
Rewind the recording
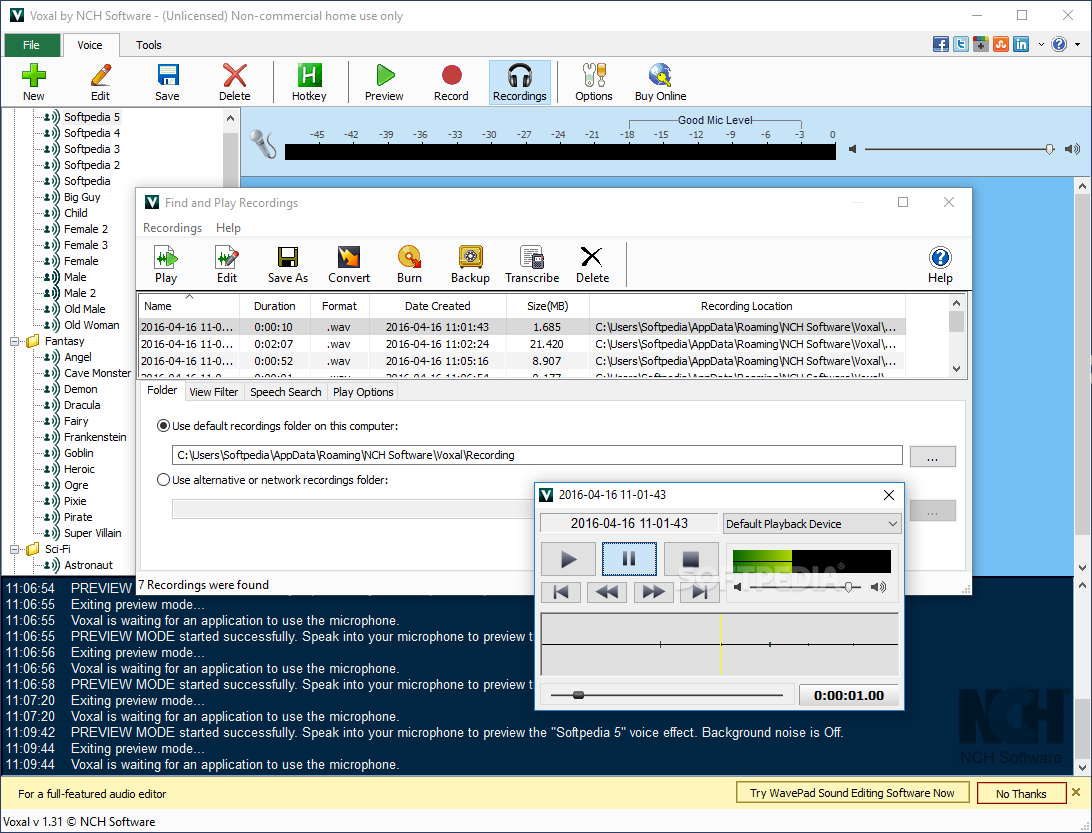607,592
